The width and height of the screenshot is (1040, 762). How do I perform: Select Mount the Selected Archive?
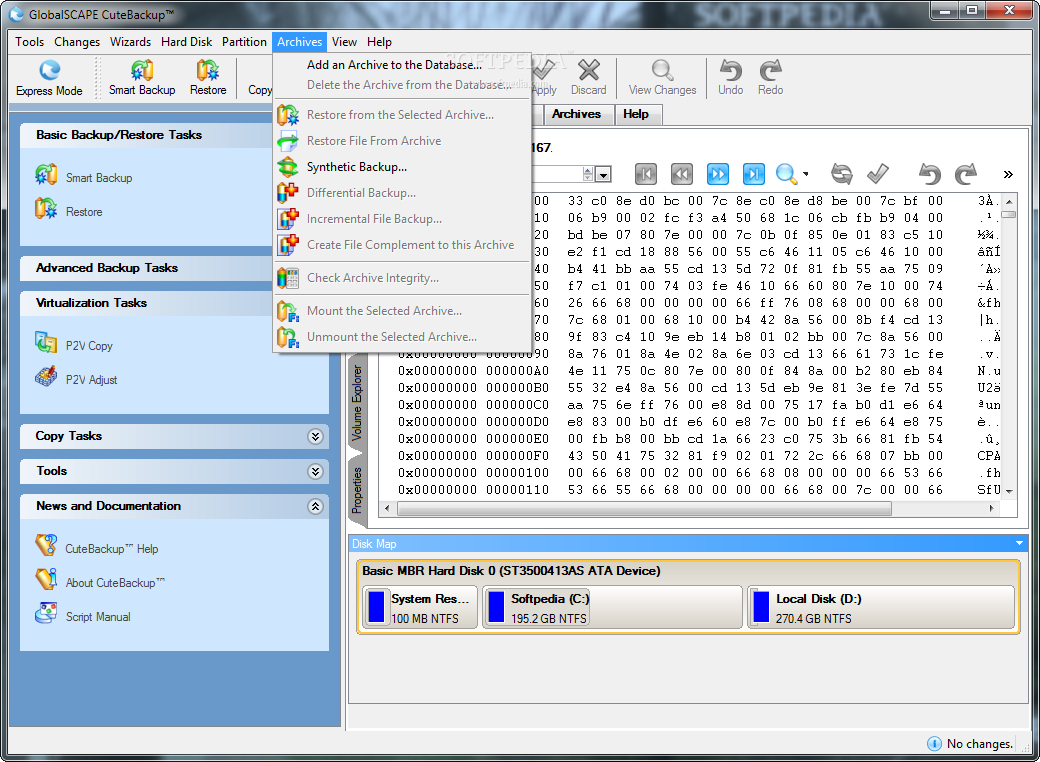click(402, 311)
